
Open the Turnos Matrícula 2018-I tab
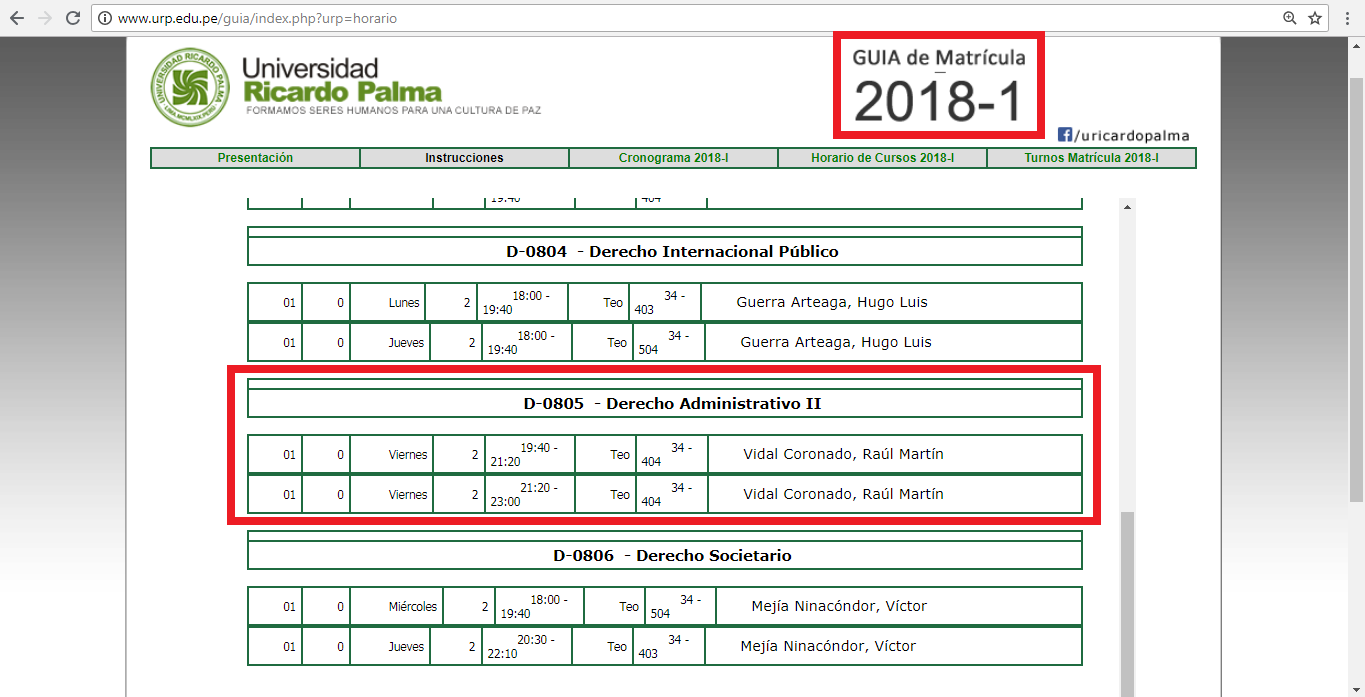click(x=1091, y=158)
